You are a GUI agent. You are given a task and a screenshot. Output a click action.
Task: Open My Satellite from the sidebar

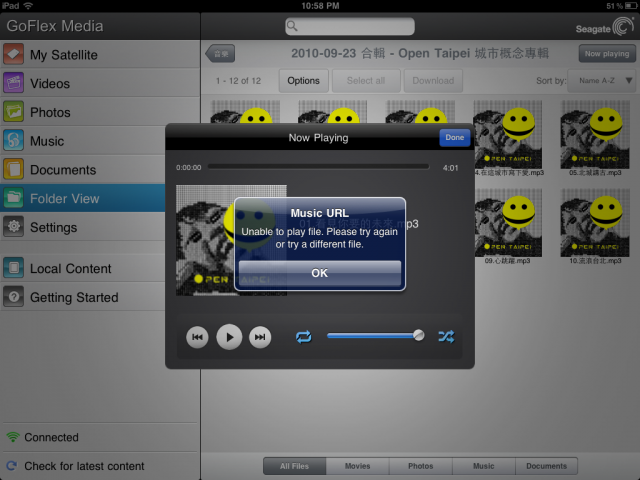pyautogui.click(x=100, y=55)
